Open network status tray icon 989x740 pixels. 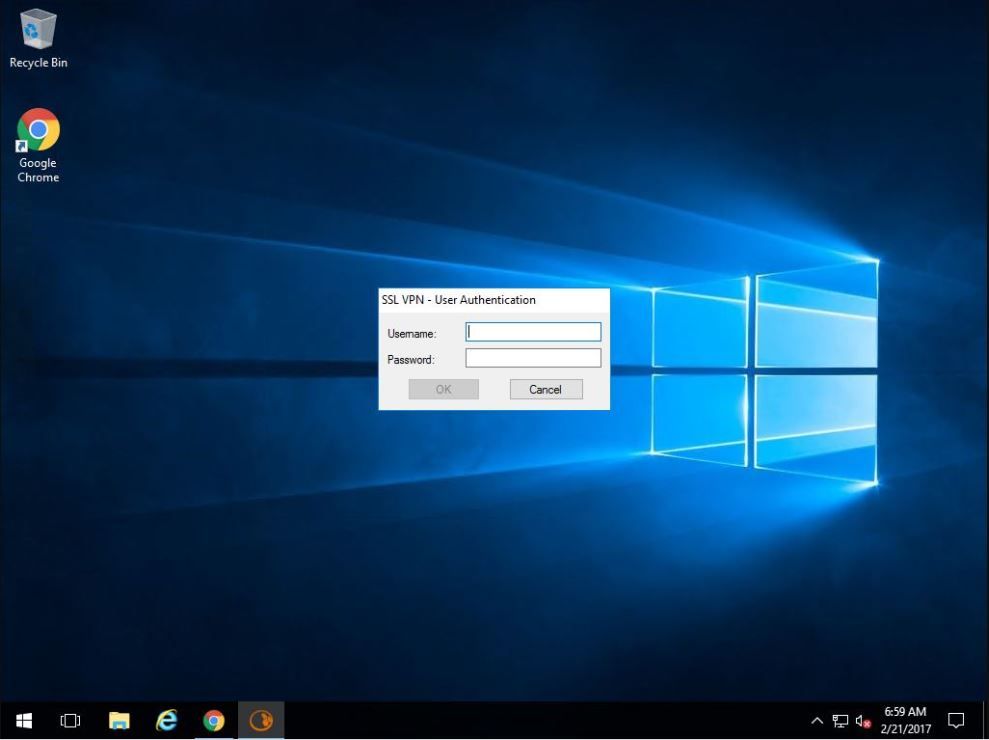[x=840, y=720]
